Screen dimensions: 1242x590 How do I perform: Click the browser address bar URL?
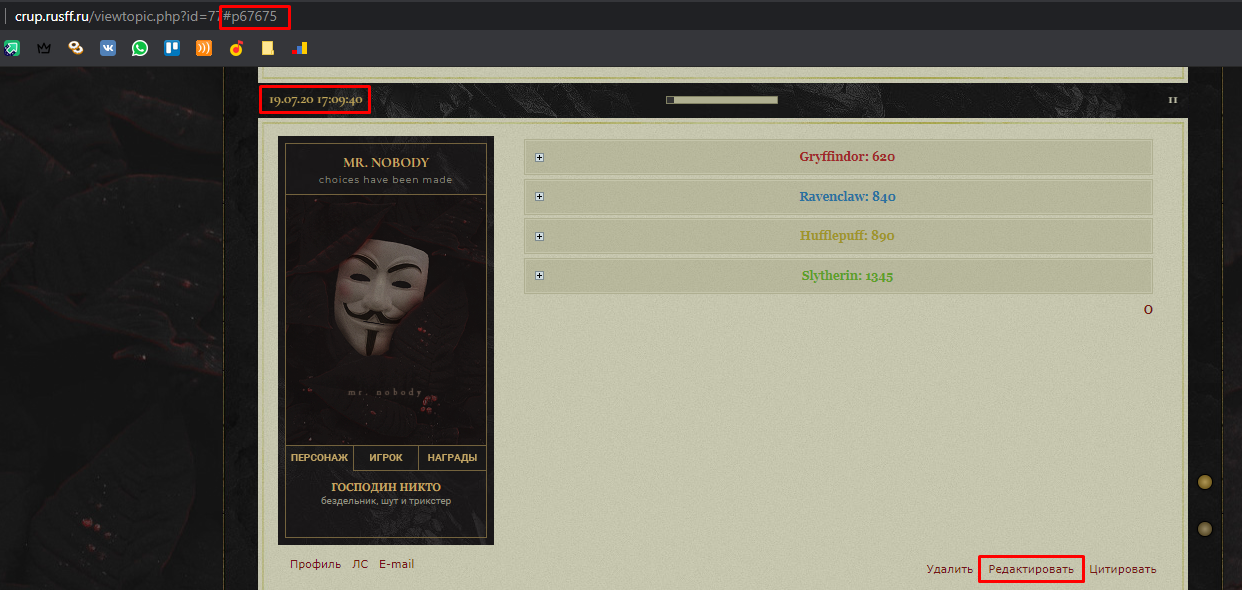[146, 17]
